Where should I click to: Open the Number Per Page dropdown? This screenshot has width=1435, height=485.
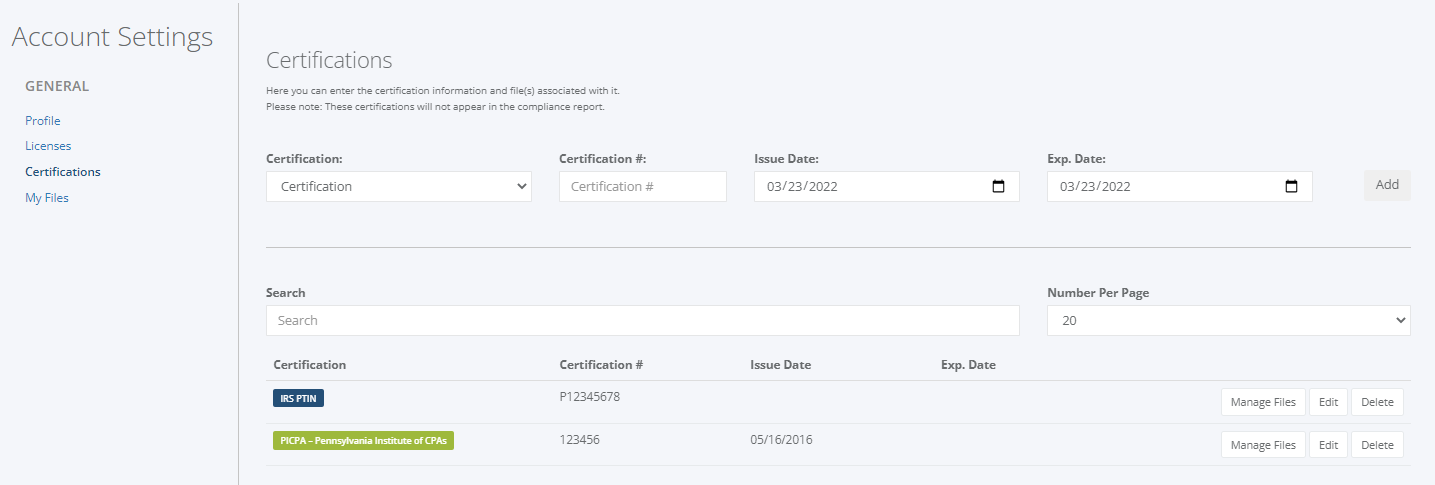tap(1229, 320)
